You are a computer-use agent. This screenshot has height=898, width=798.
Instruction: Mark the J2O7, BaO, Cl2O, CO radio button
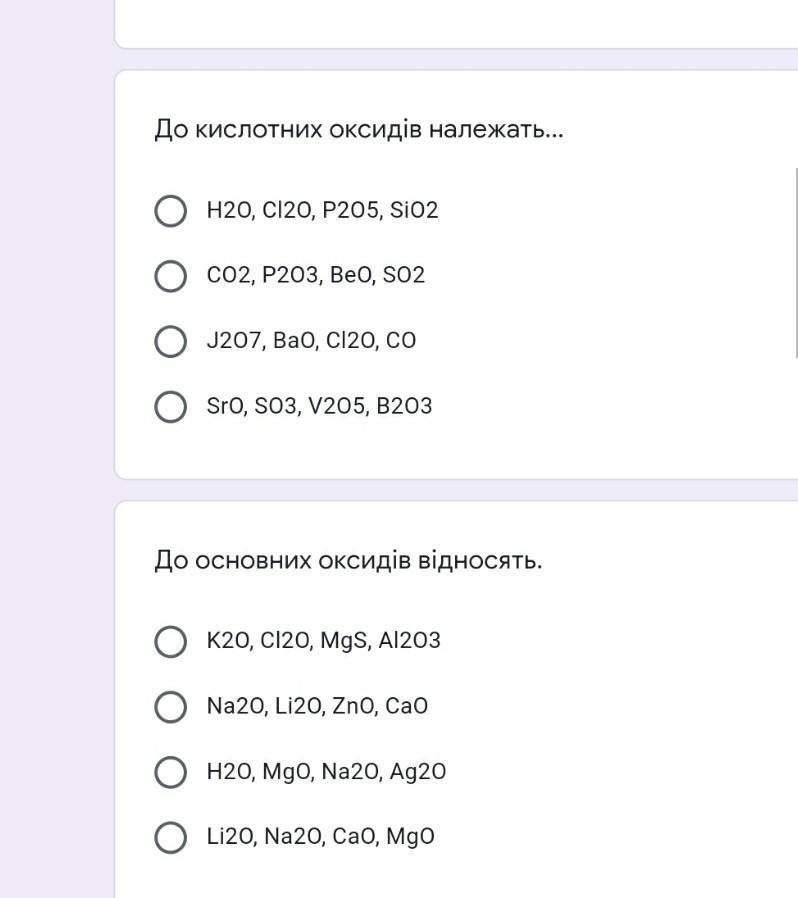pos(171,341)
